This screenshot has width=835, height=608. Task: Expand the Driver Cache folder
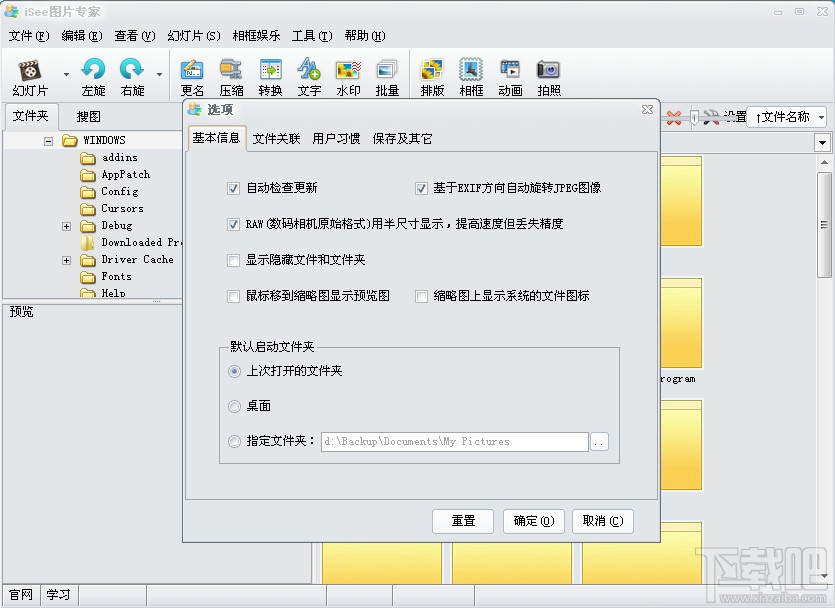tap(66, 259)
